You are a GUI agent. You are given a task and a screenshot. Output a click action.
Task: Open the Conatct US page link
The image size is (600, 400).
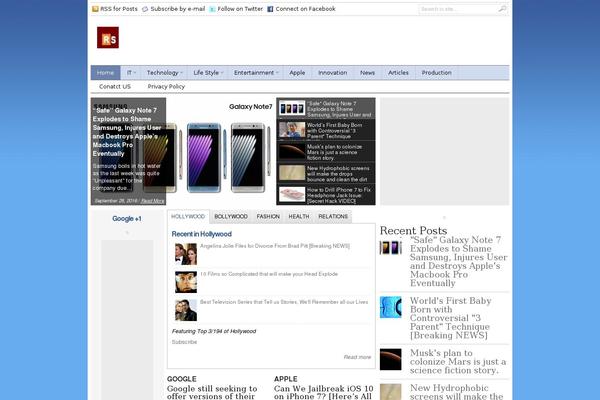point(115,87)
